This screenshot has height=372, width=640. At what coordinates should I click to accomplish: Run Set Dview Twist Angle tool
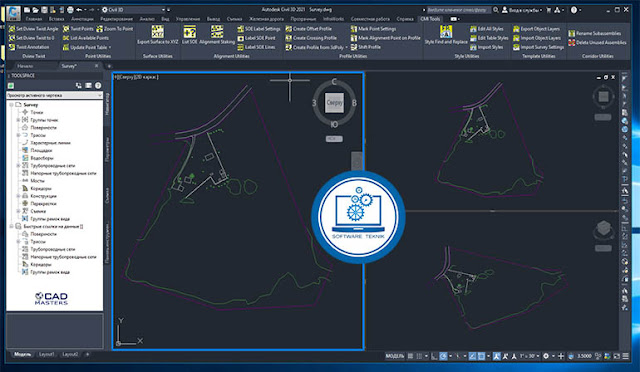pos(33,29)
